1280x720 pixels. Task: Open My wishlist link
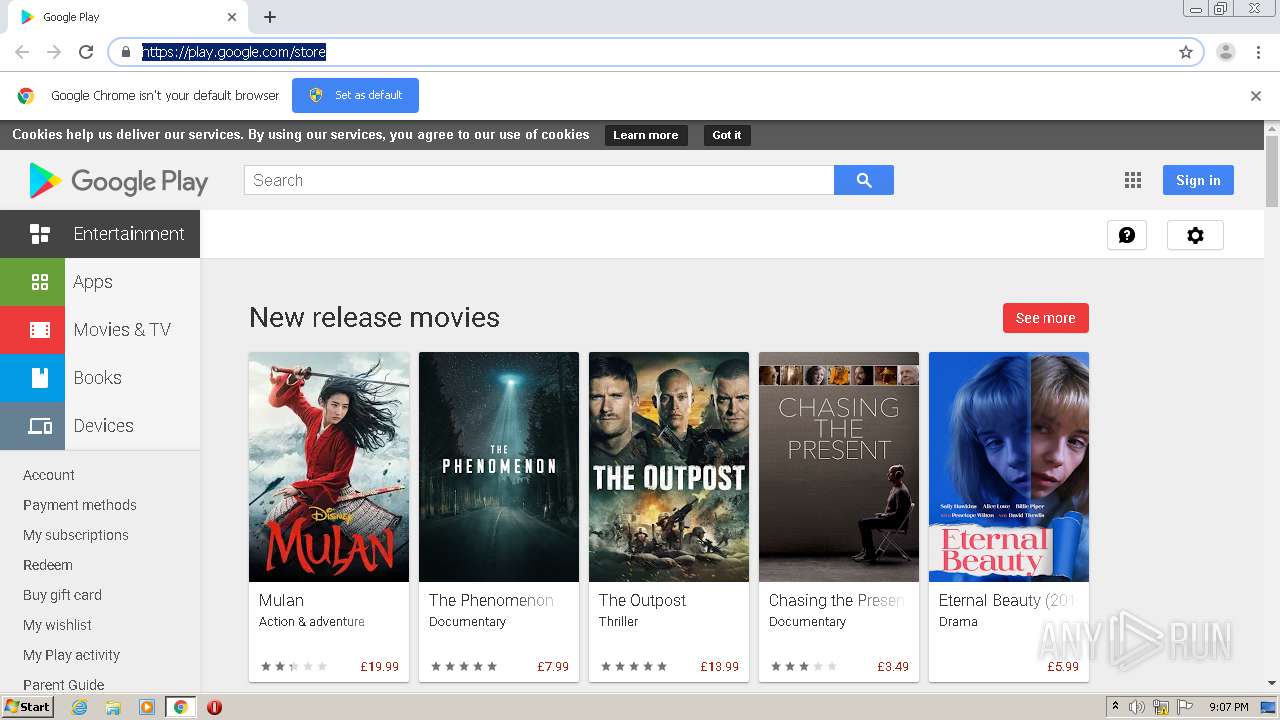click(57, 625)
